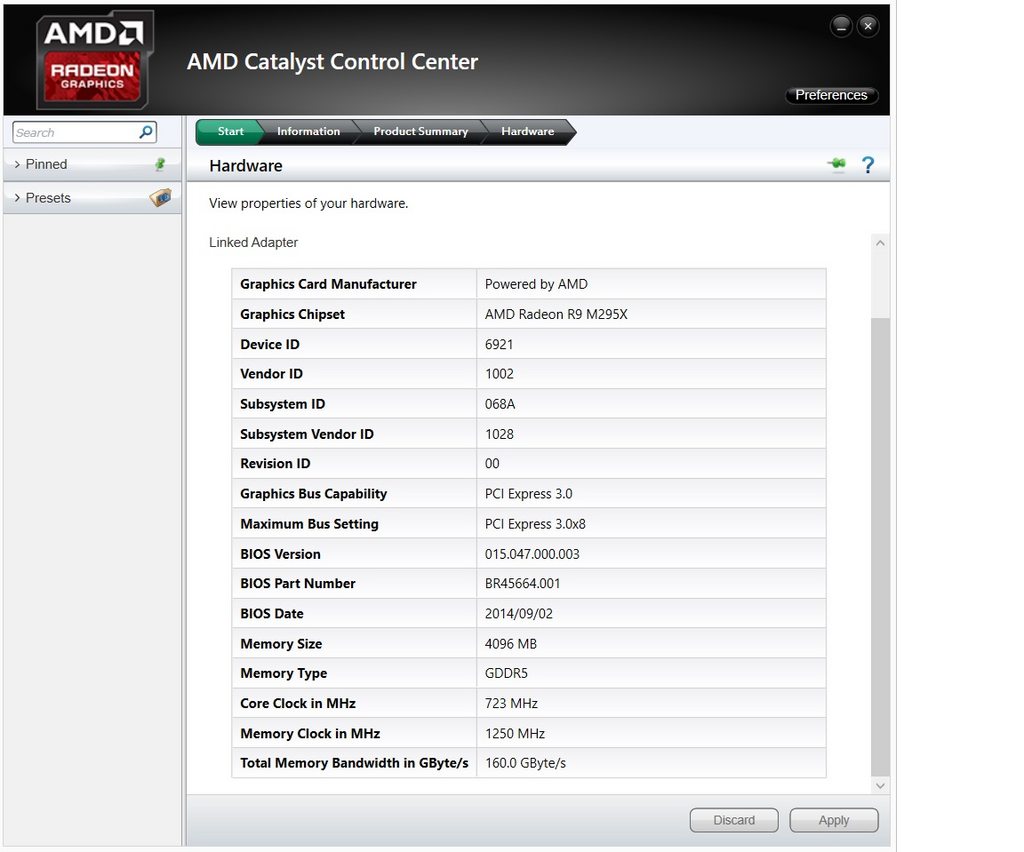Viewport: 1024px width, 852px height.
Task: Select the 'Graphics Card Manufacturer' label
Action: click(x=328, y=284)
